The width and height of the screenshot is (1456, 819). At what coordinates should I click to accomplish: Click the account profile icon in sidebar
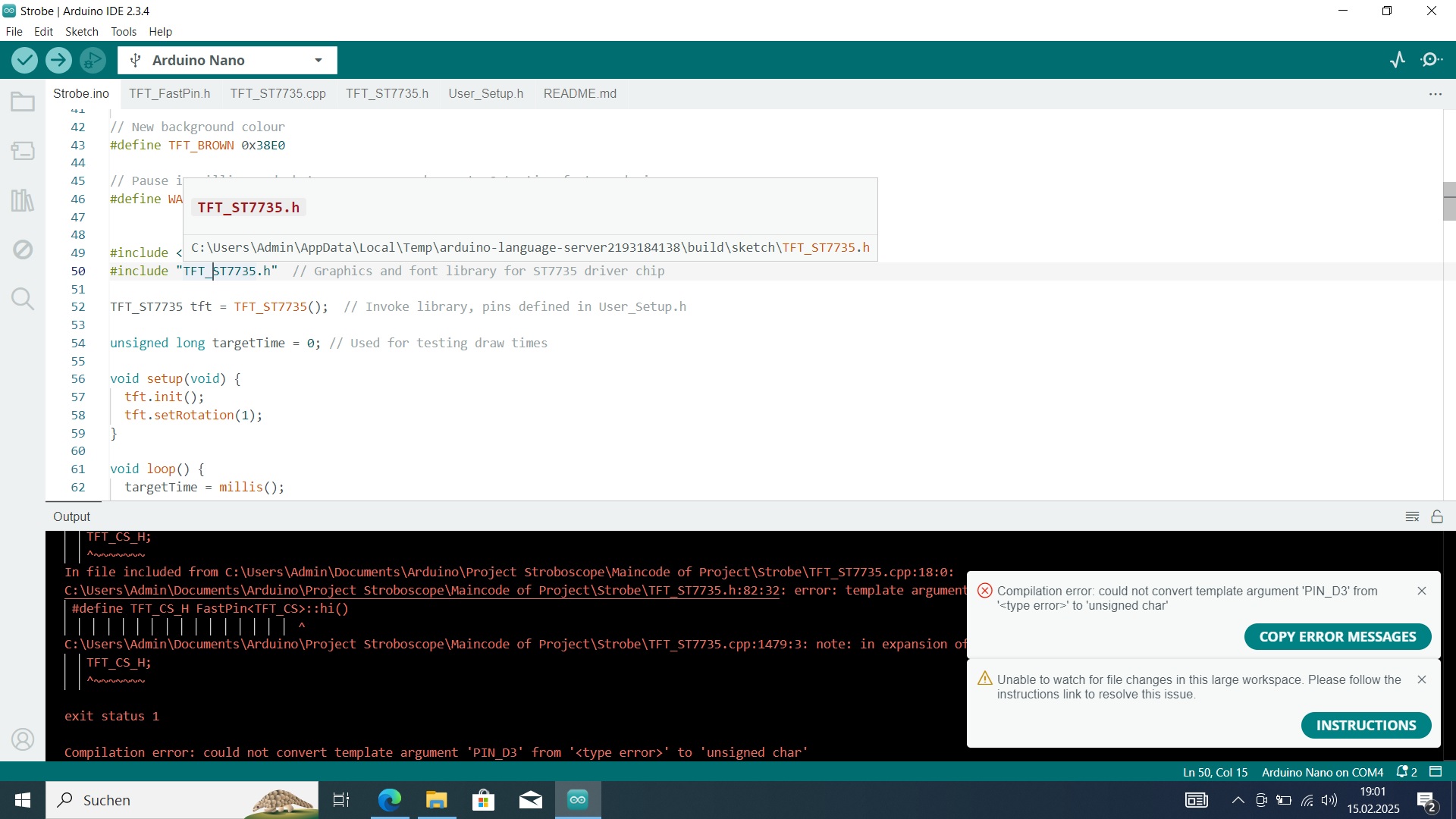[x=23, y=739]
